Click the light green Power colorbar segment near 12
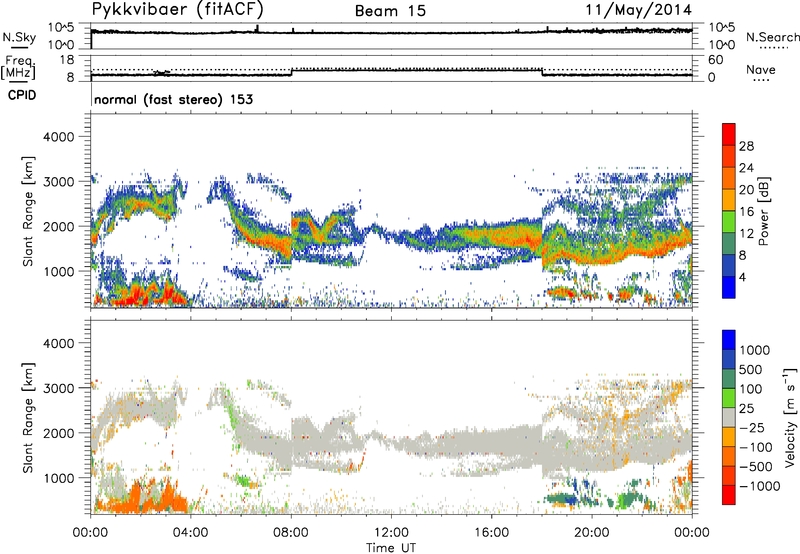The height and width of the screenshot is (554, 800). tap(729, 222)
